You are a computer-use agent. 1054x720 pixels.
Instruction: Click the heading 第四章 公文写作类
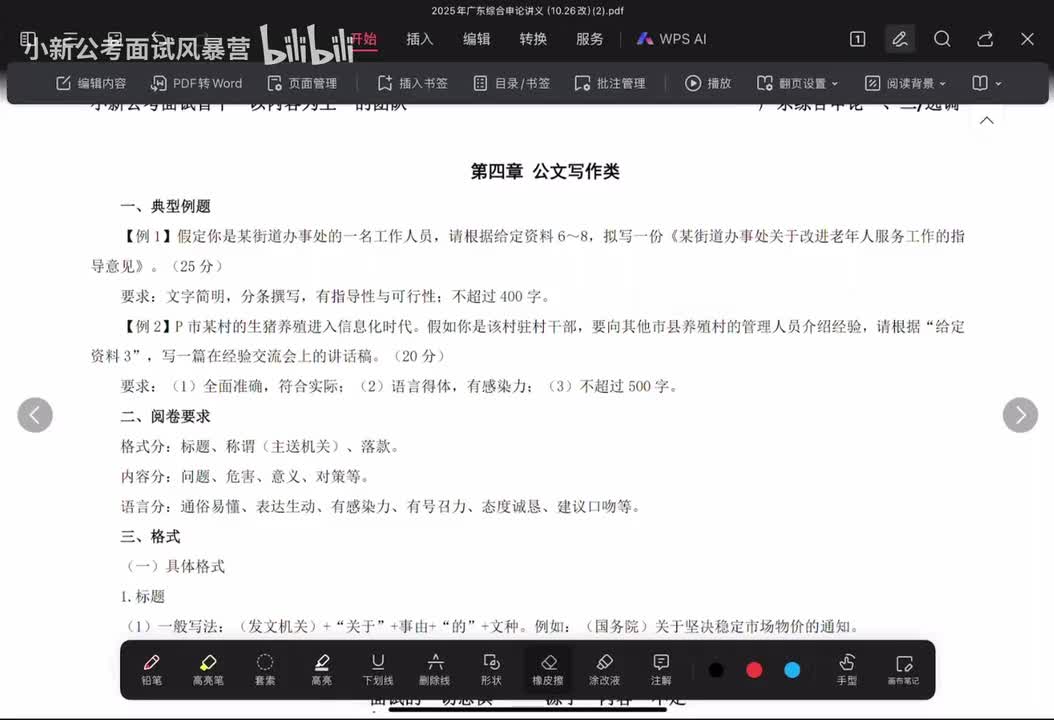point(544,171)
